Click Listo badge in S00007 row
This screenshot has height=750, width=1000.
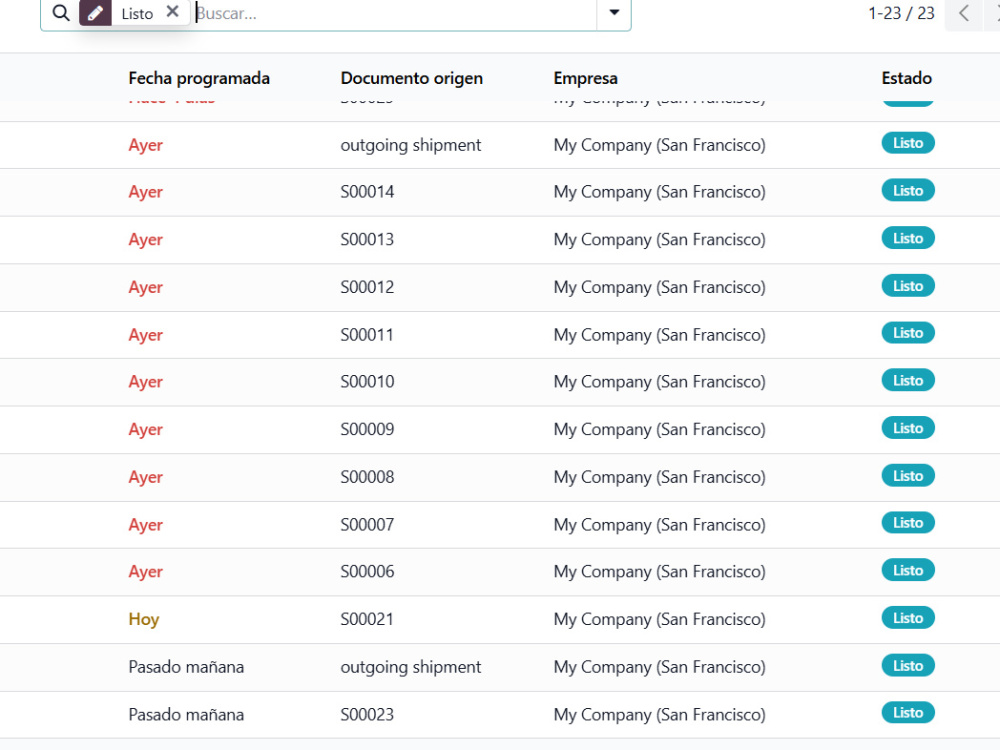908,523
